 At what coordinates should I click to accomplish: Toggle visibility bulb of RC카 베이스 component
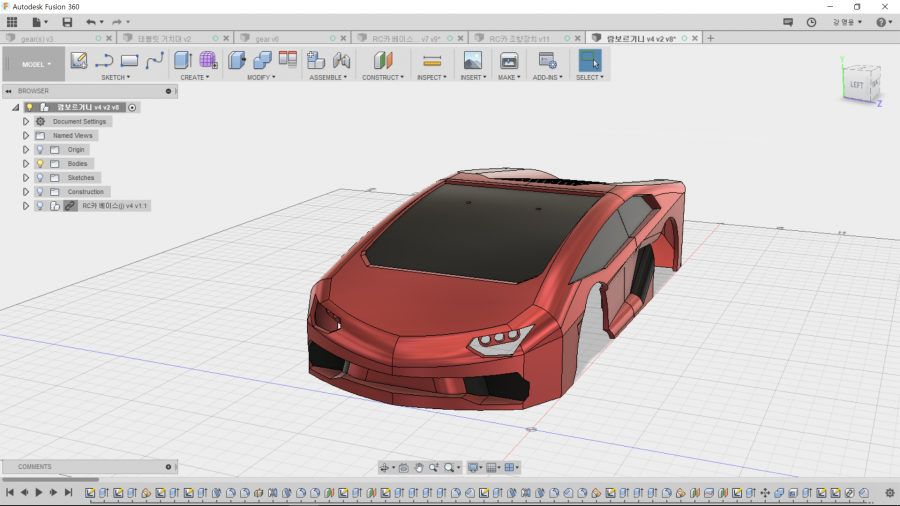[40, 206]
